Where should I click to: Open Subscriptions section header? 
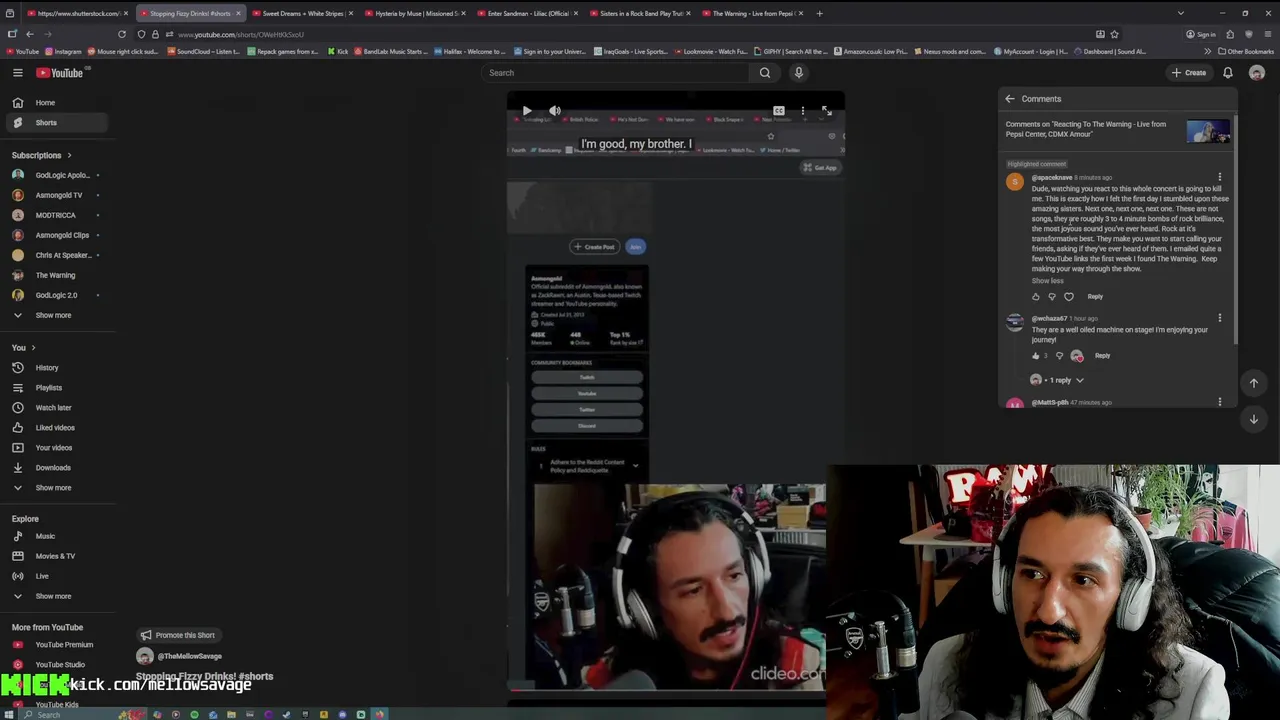point(42,155)
